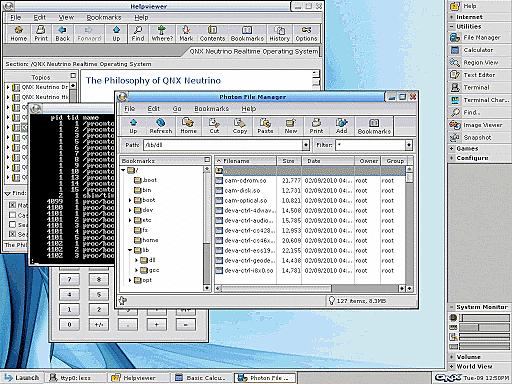Expand the boot folder in tree

[x=130, y=200]
